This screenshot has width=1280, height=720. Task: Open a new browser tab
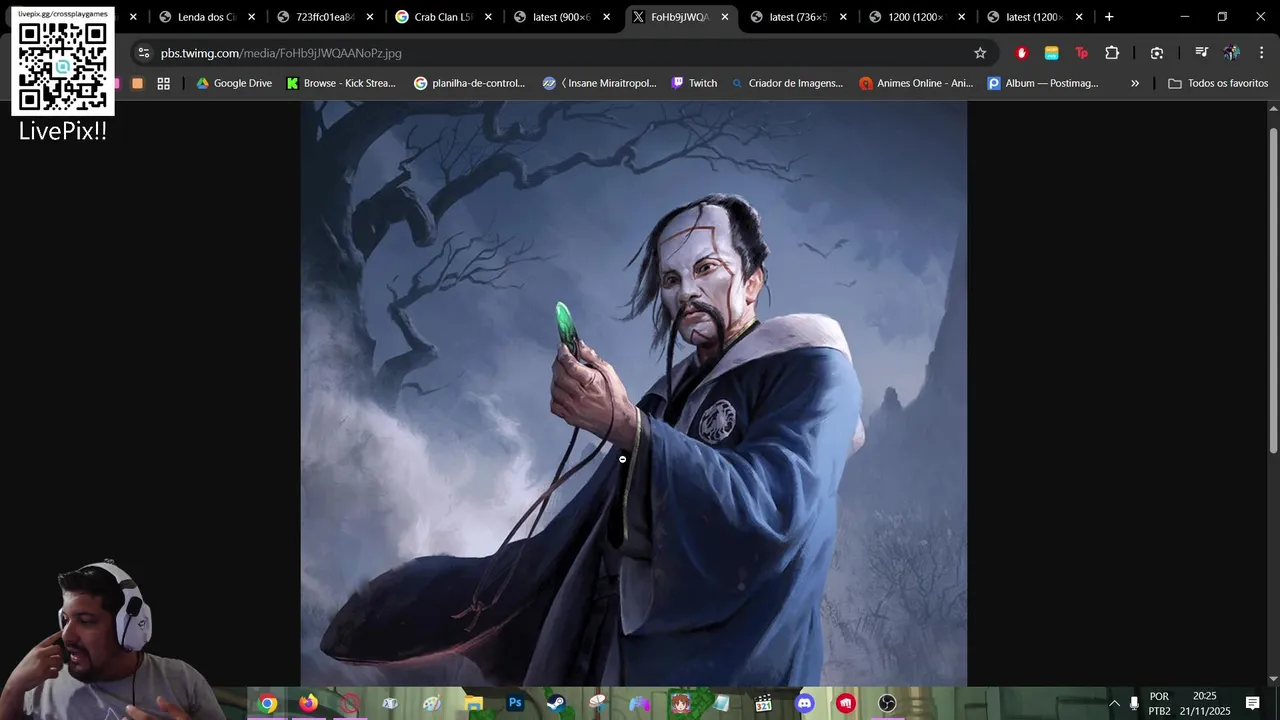click(1109, 17)
